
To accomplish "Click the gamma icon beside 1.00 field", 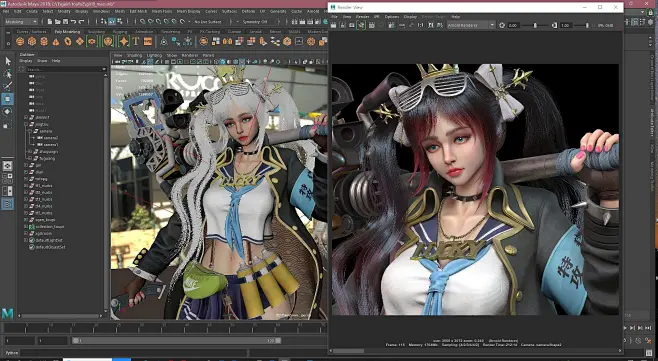I will tap(554, 25).
